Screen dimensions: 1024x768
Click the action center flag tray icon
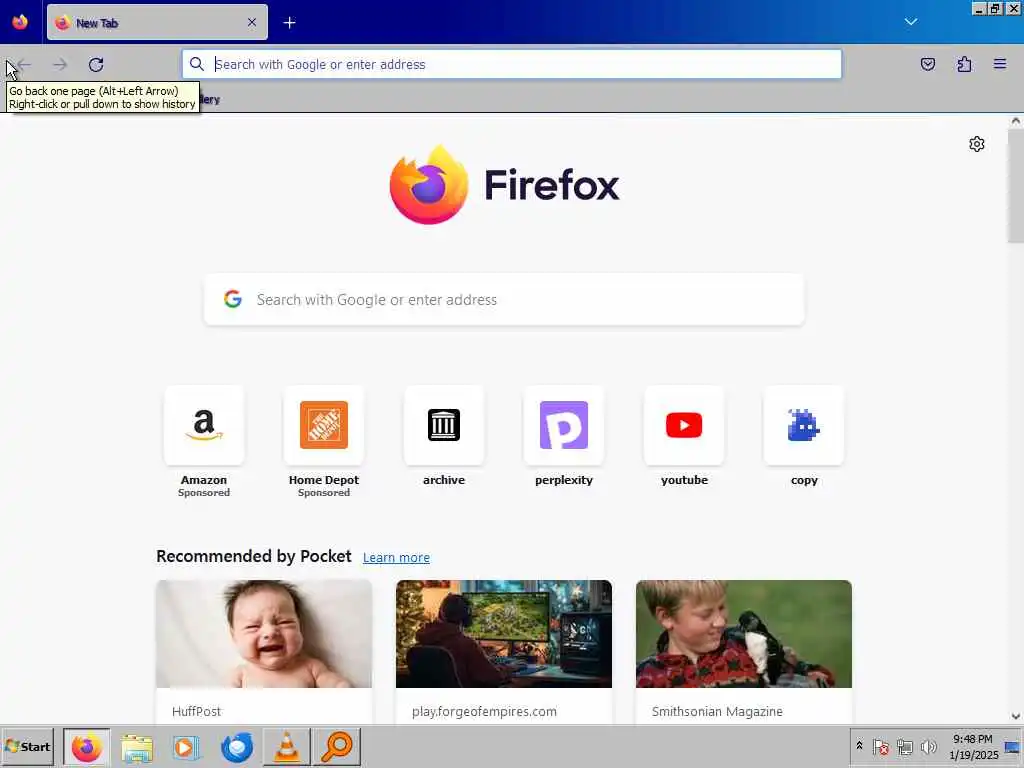coord(880,746)
